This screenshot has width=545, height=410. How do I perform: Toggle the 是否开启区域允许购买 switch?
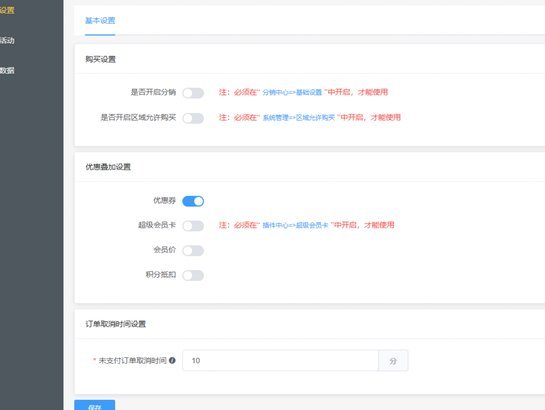[x=193, y=118]
